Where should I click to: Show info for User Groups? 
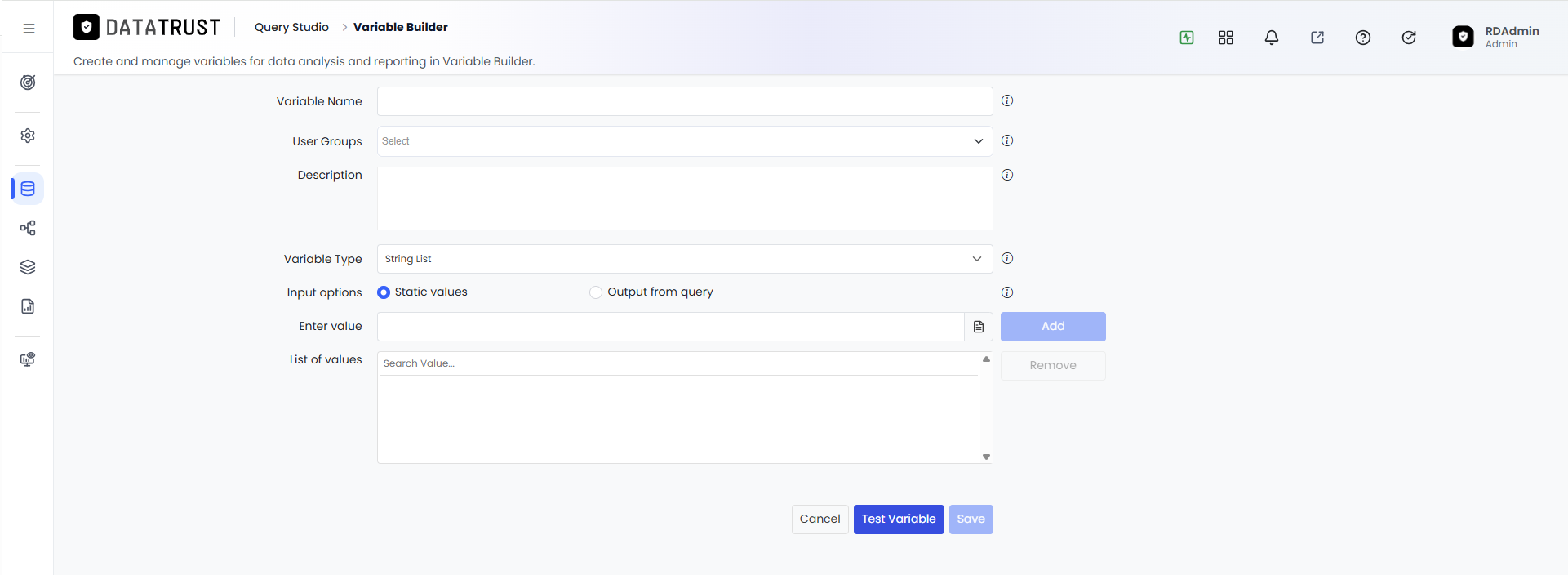click(1007, 140)
